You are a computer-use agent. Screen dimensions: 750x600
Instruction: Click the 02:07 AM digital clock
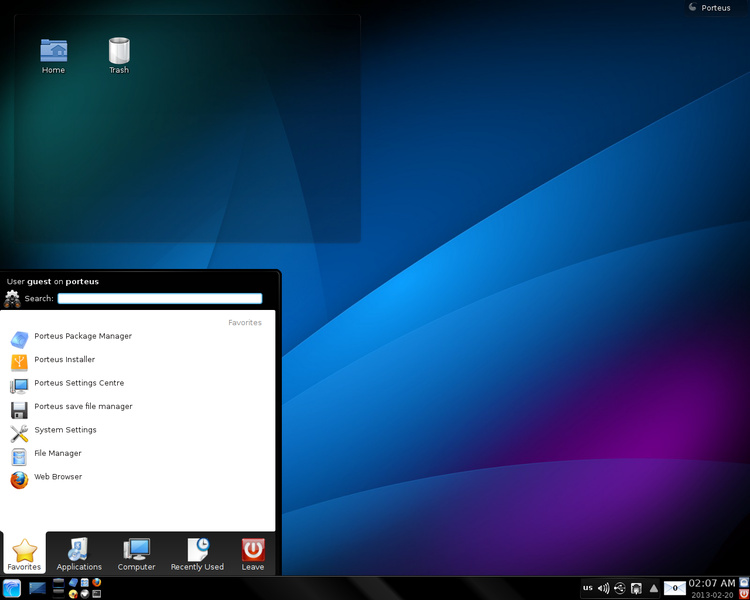pos(712,583)
